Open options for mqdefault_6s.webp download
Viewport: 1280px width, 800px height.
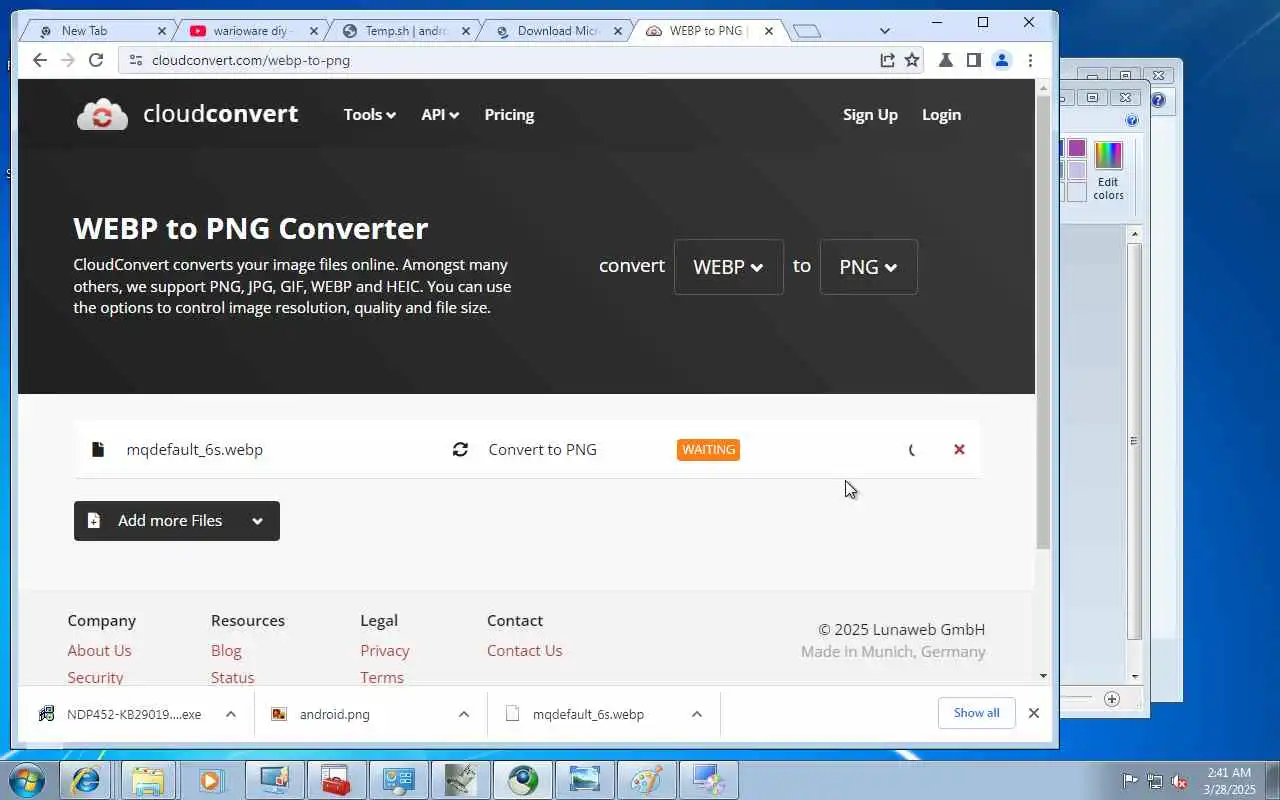pos(697,714)
